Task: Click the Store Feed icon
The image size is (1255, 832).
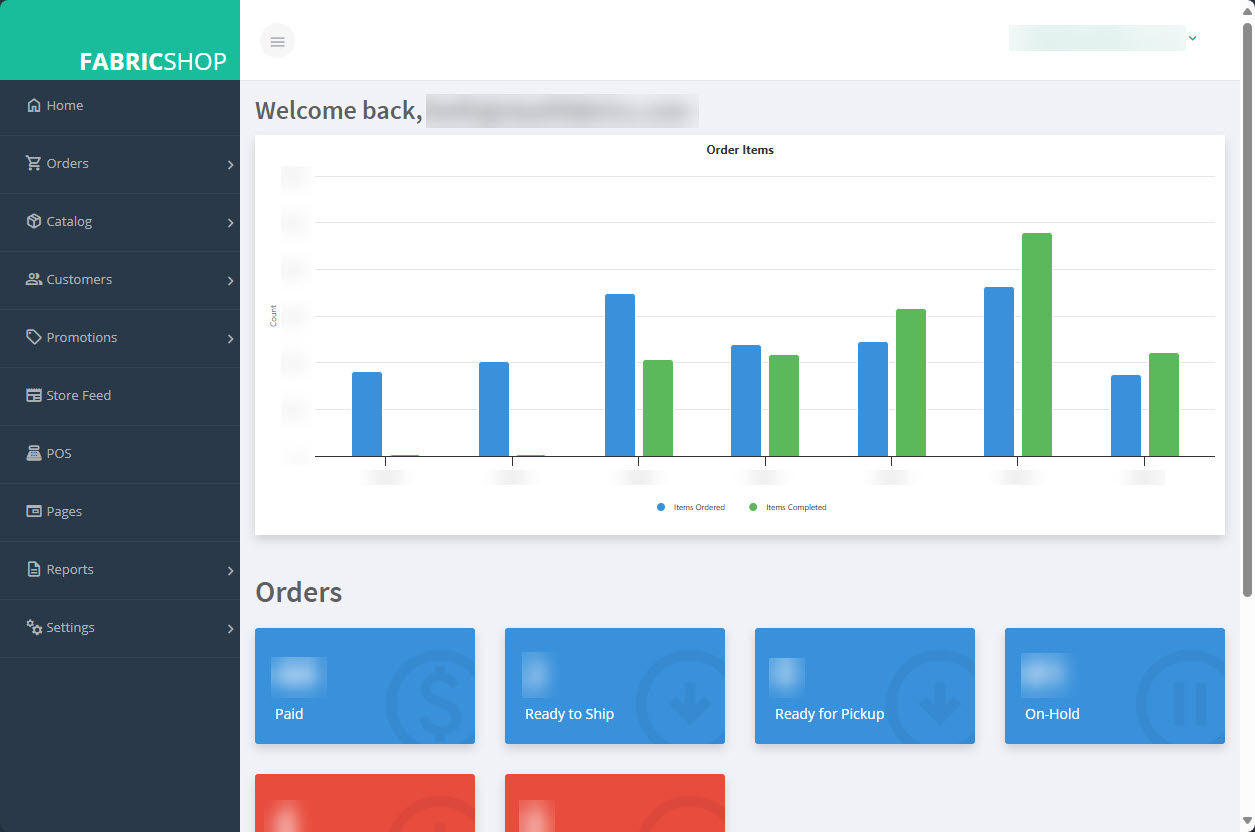Action: click(x=34, y=395)
